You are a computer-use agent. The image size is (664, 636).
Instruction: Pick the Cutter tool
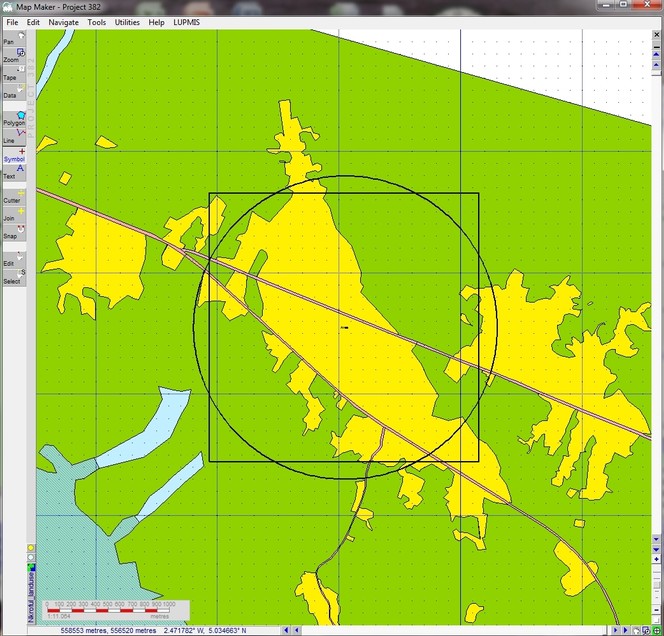click(14, 197)
